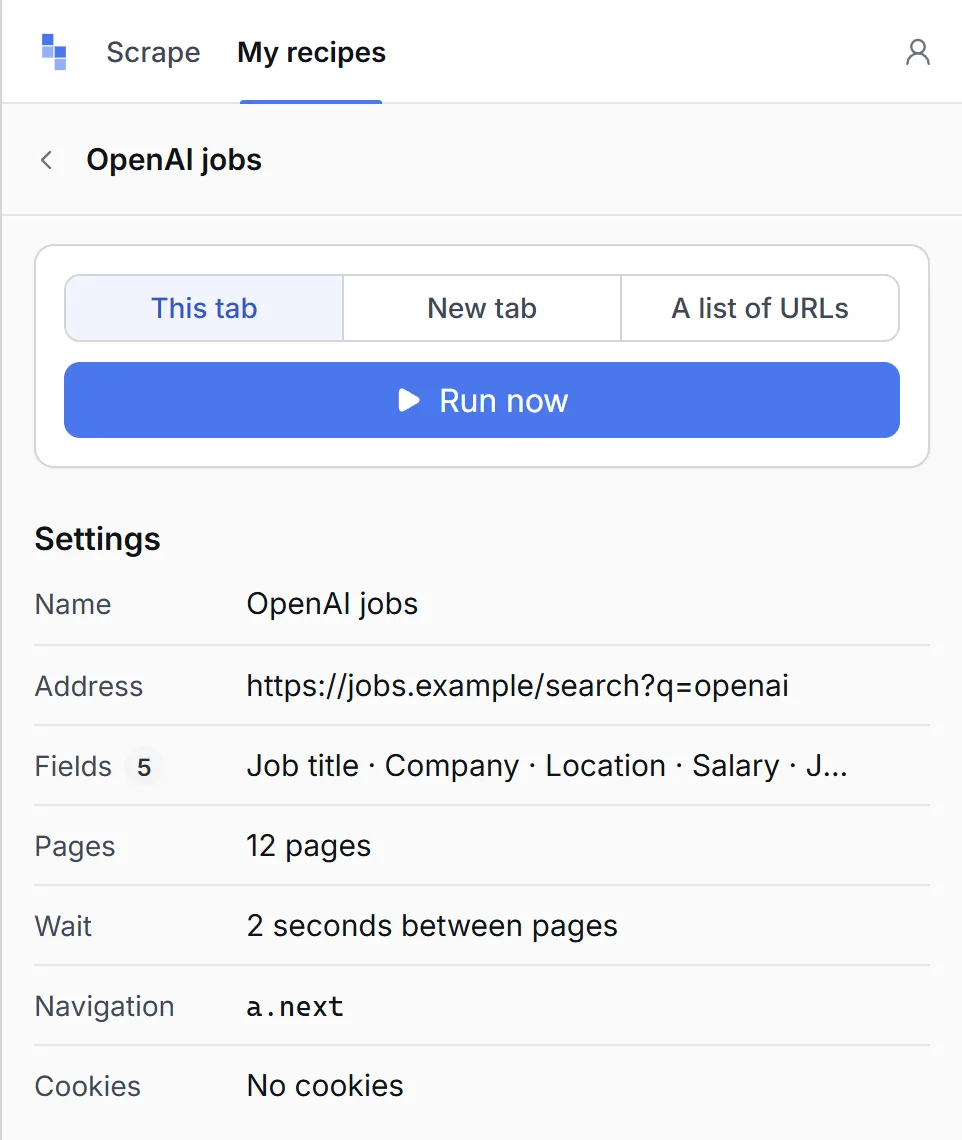Click the Name row label
This screenshot has width=962, height=1140.
(x=73, y=604)
